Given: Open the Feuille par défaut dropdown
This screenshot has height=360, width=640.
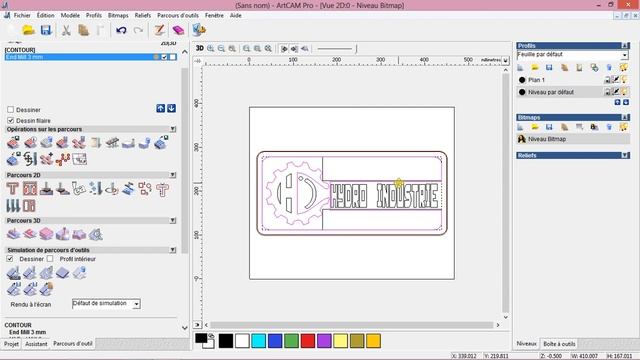Looking at the screenshot, I should coord(624,55).
